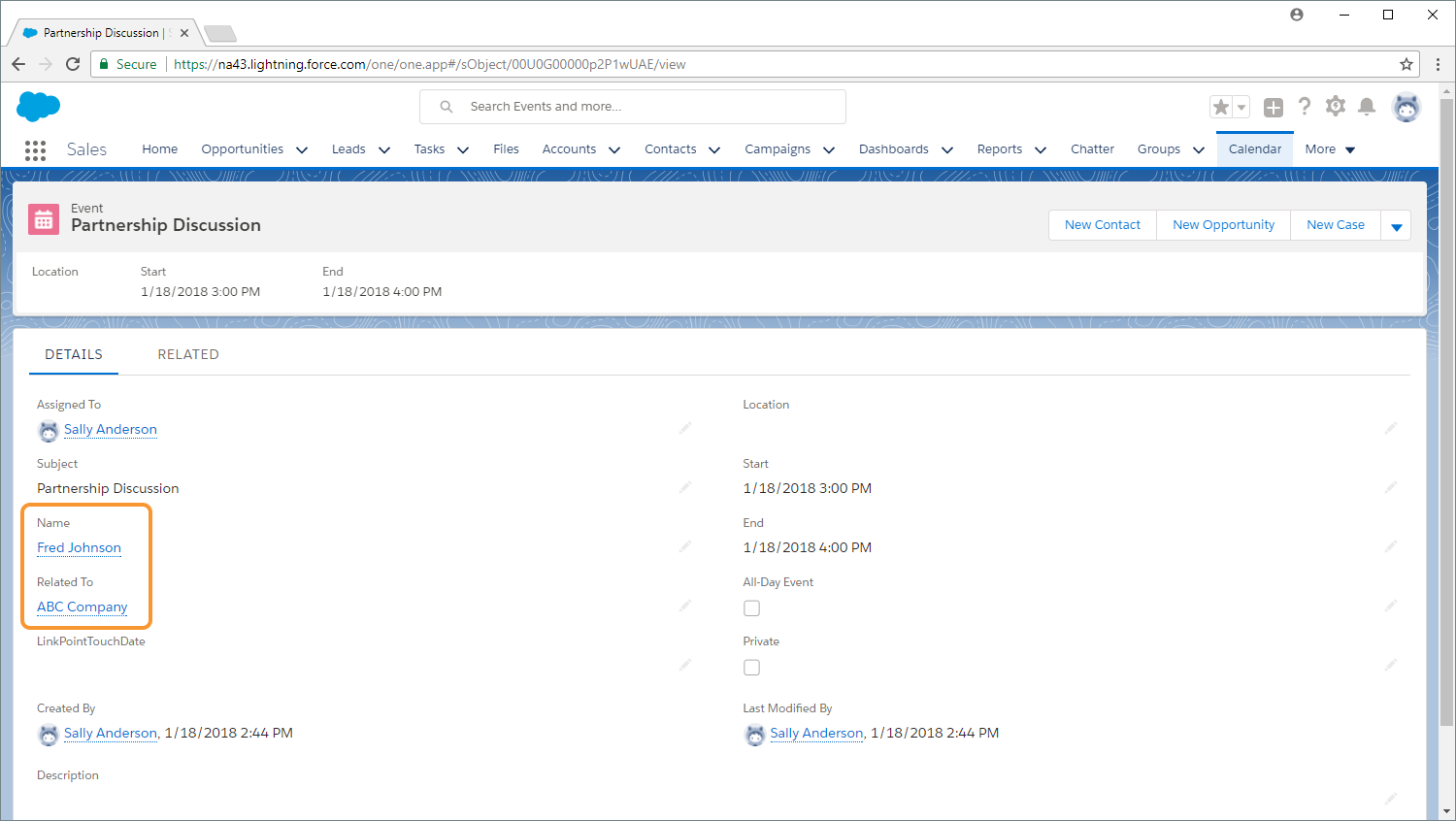Open the Files nav item
Image resolution: width=1456 pixels, height=821 pixels.
tap(506, 149)
